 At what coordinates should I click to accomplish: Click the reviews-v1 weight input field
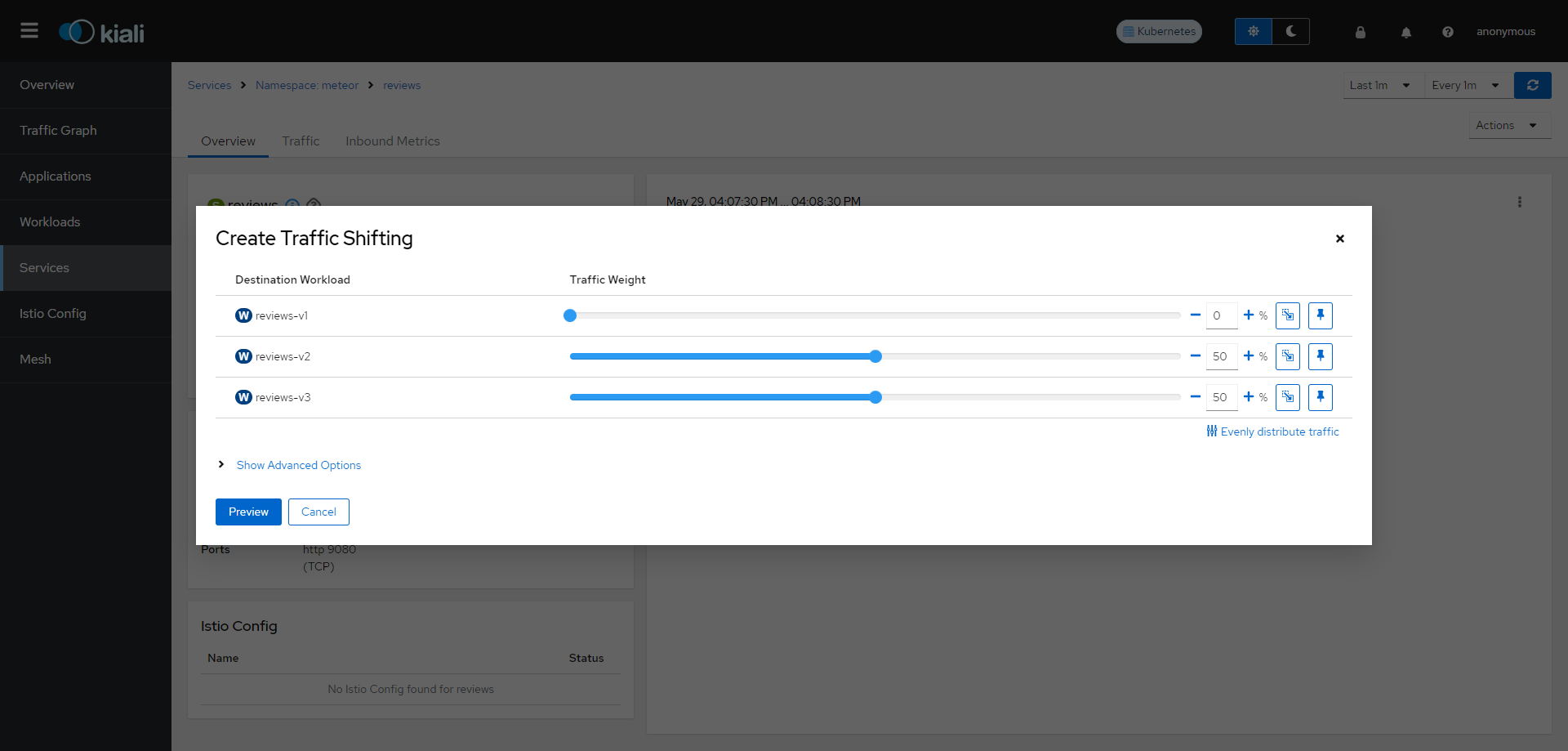click(1222, 315)
